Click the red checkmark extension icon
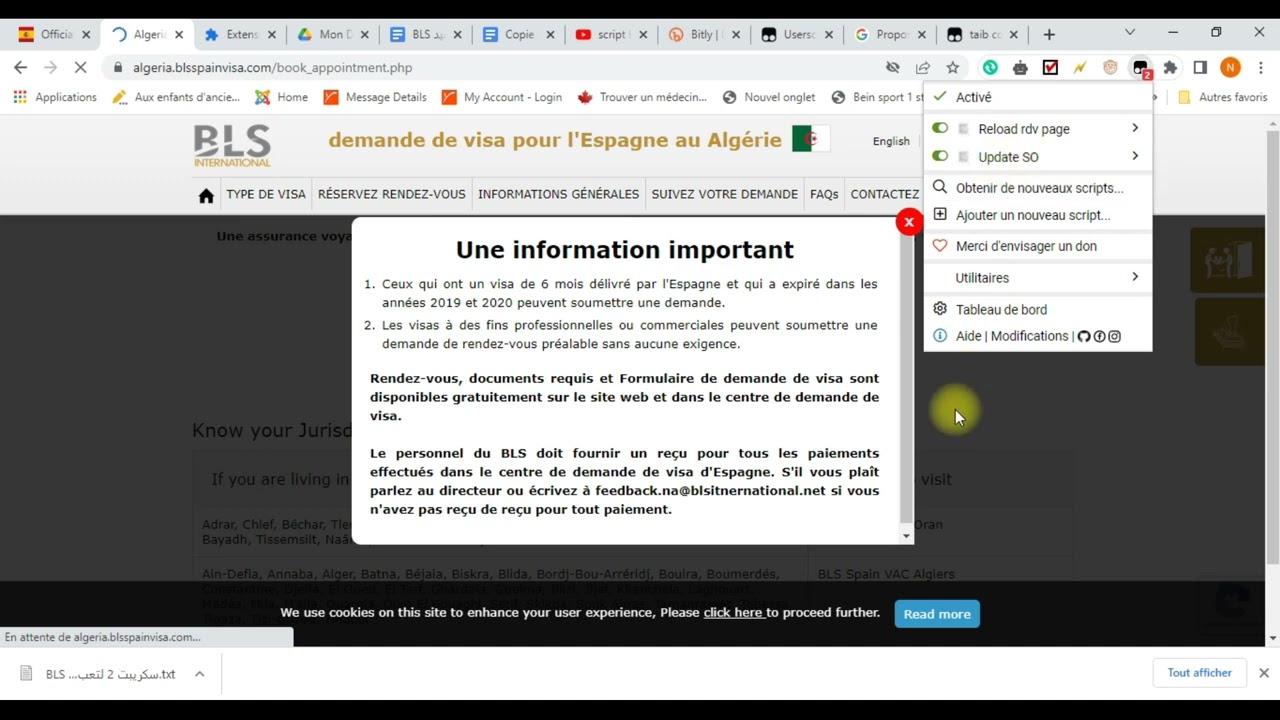Image resolution: width=1280 pixels, height=720 pixels. 1050,68
